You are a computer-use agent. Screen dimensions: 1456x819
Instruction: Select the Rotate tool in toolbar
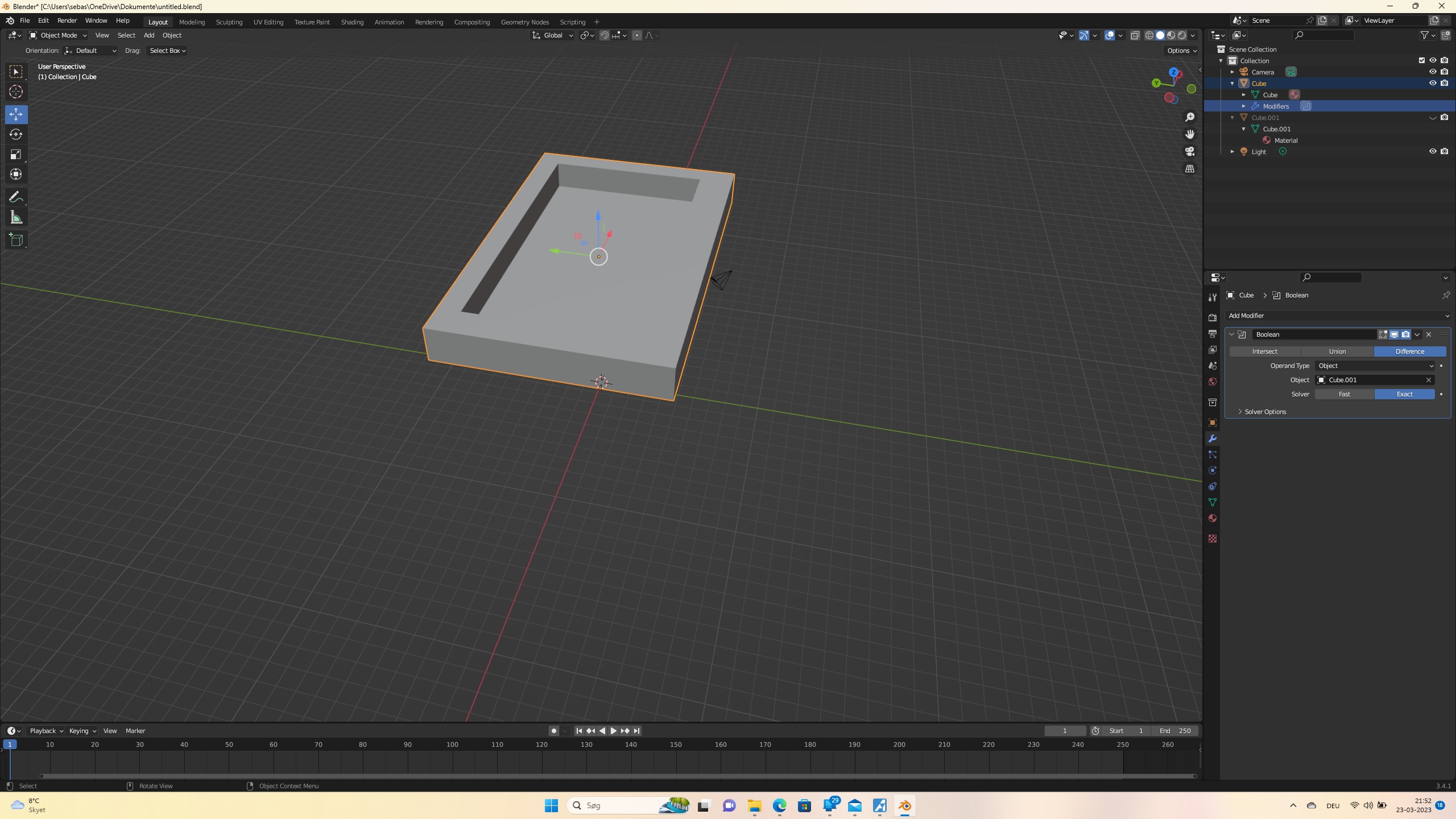(x=16, y=134)
